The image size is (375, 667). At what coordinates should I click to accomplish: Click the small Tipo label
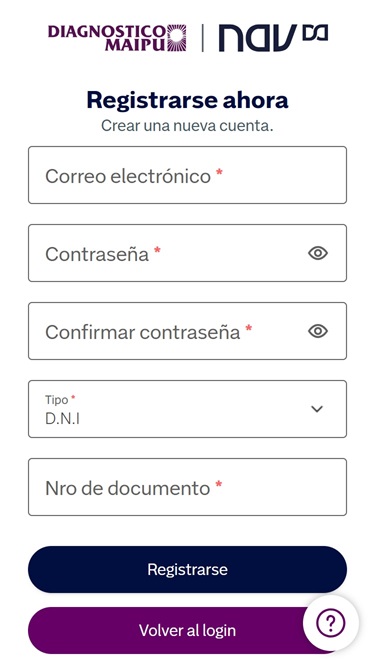click(x=57, y=400)
